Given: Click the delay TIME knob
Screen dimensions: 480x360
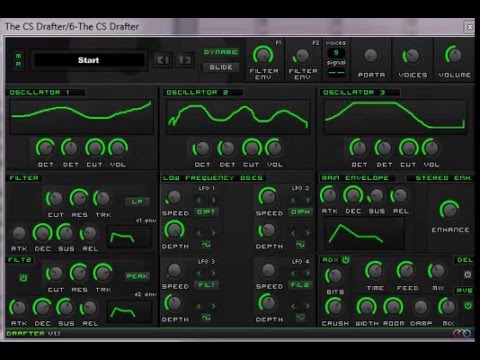Looking at the screenshot, I should (x=375, y=271).
